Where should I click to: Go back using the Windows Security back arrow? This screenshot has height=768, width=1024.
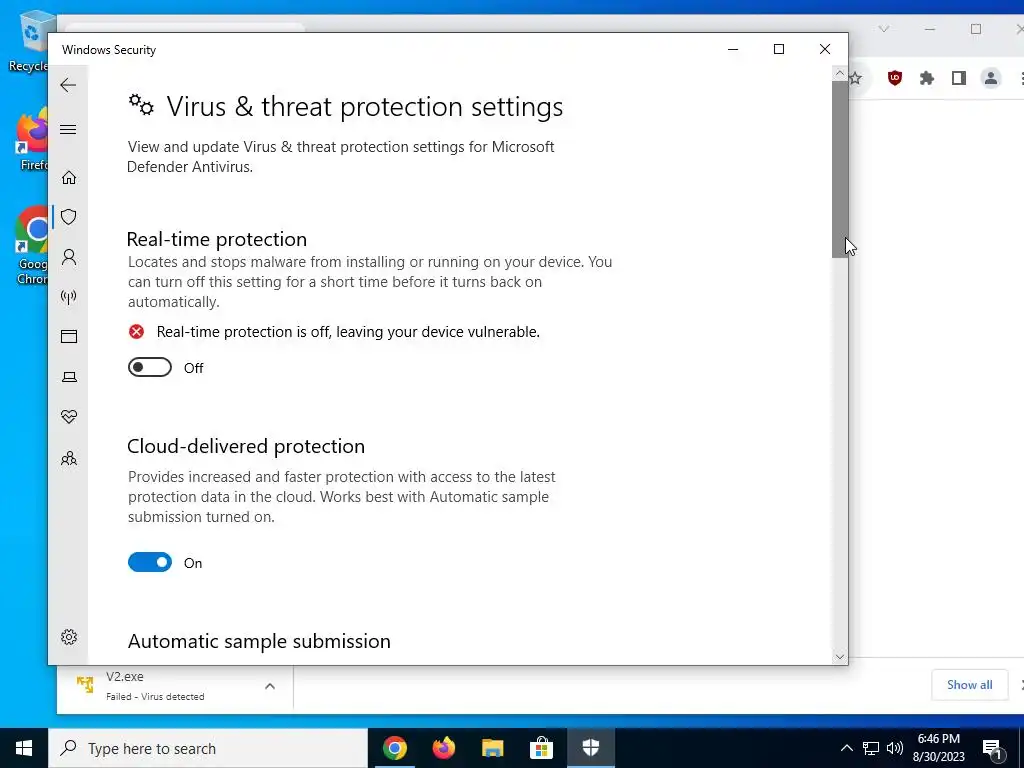pyautogui.click(x=68, y=85)
